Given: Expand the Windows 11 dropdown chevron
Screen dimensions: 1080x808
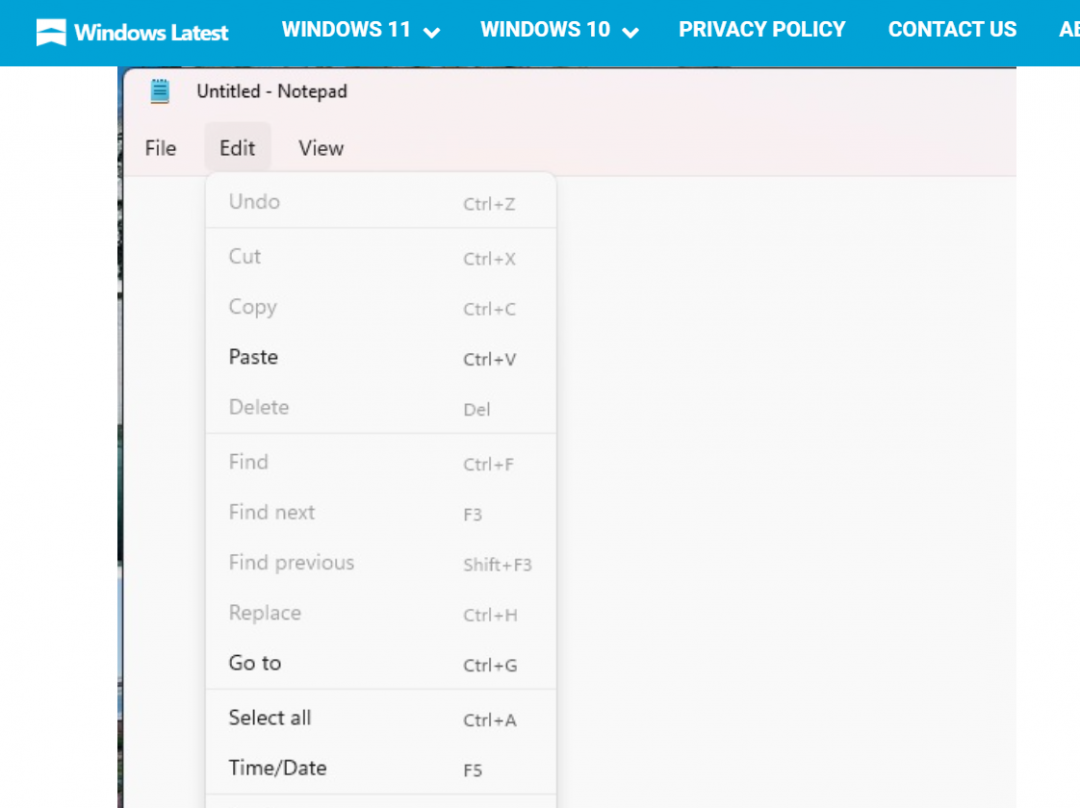Looking at the screenshot, I should coord(432,32).
